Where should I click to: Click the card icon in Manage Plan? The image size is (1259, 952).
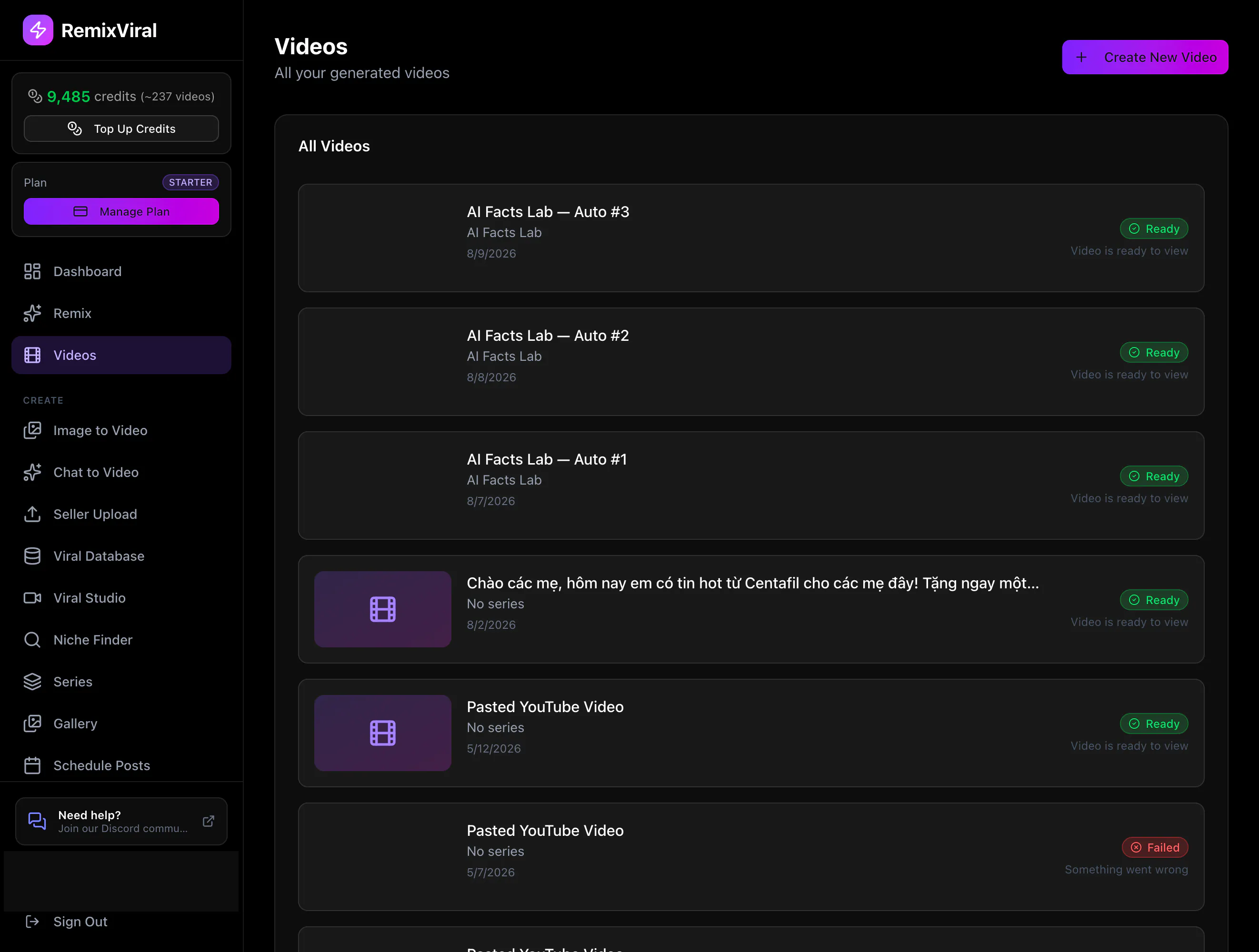81,212
